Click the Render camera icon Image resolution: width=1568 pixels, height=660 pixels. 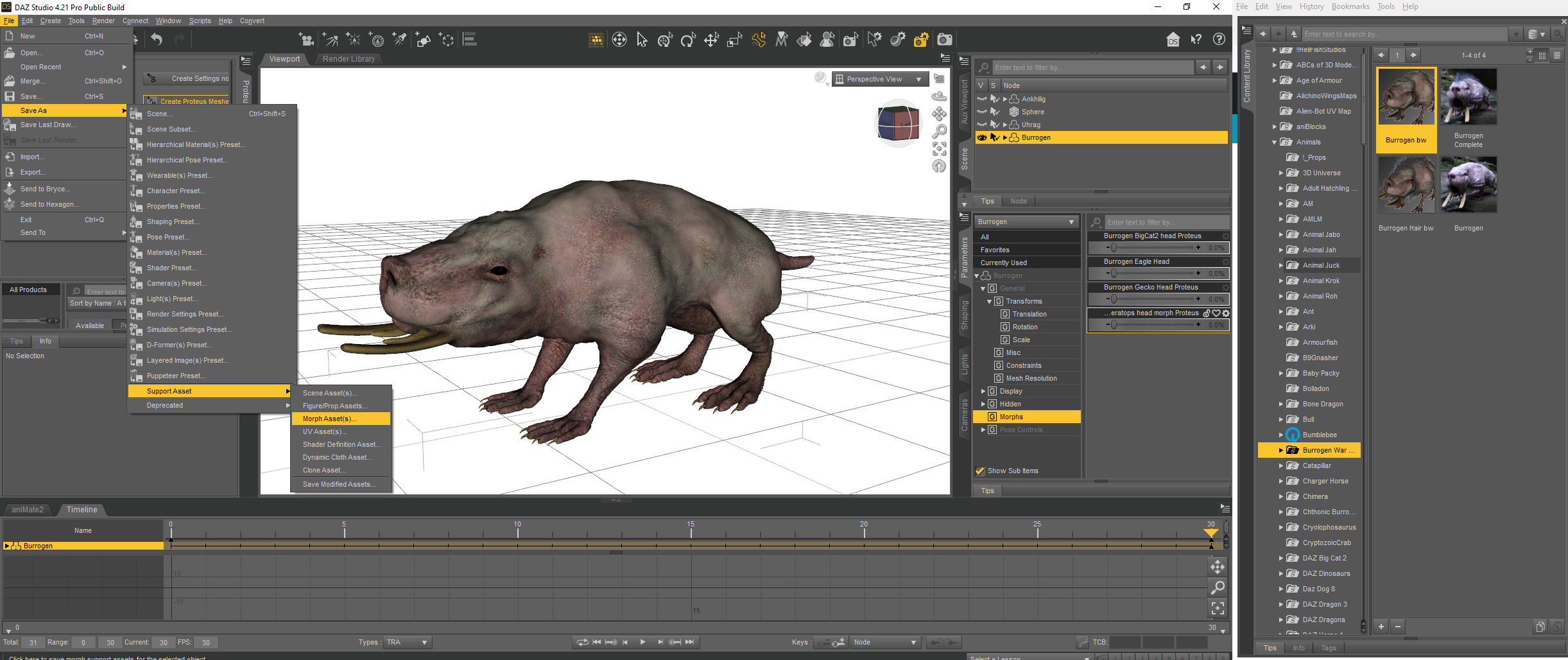click(945, 40)
